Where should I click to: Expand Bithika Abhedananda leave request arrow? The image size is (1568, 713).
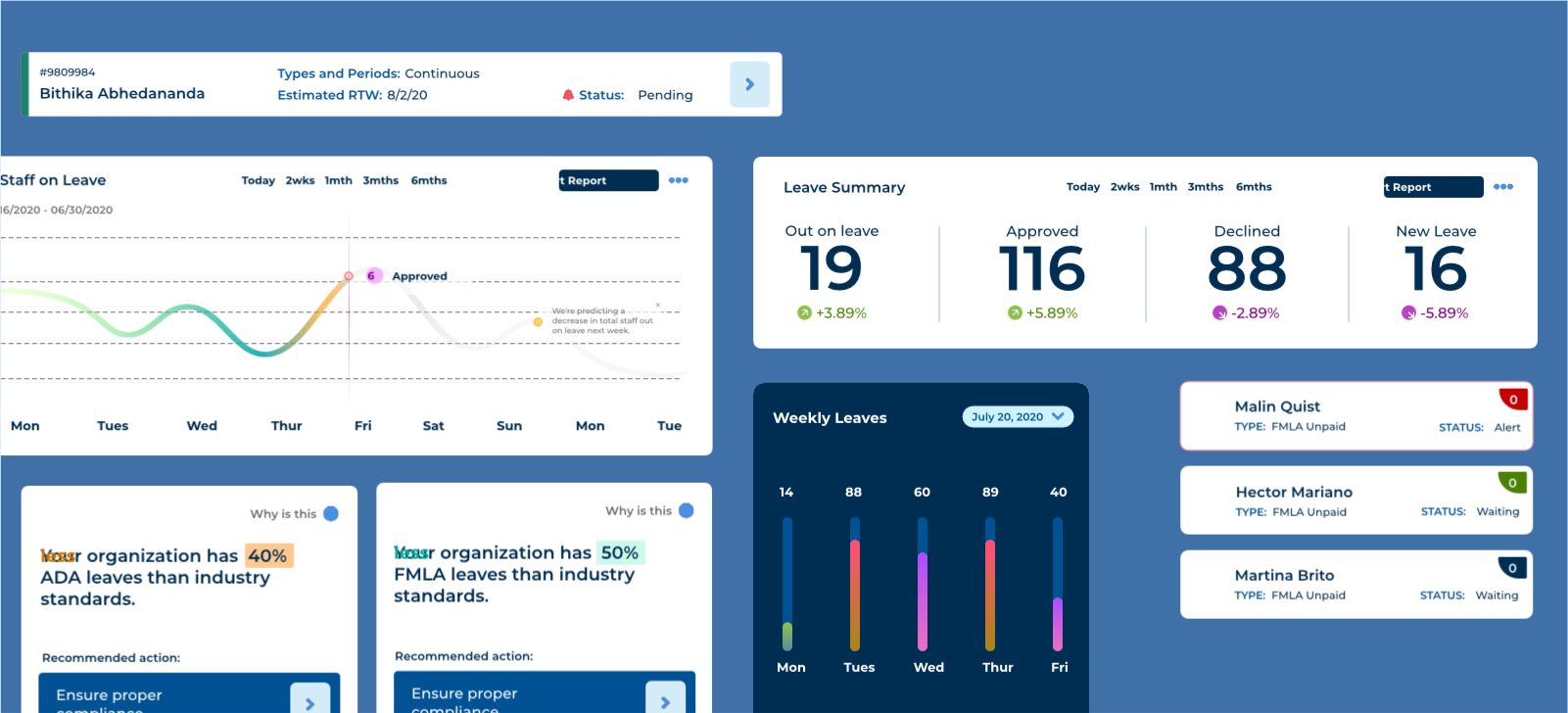(x=749, y=84)
